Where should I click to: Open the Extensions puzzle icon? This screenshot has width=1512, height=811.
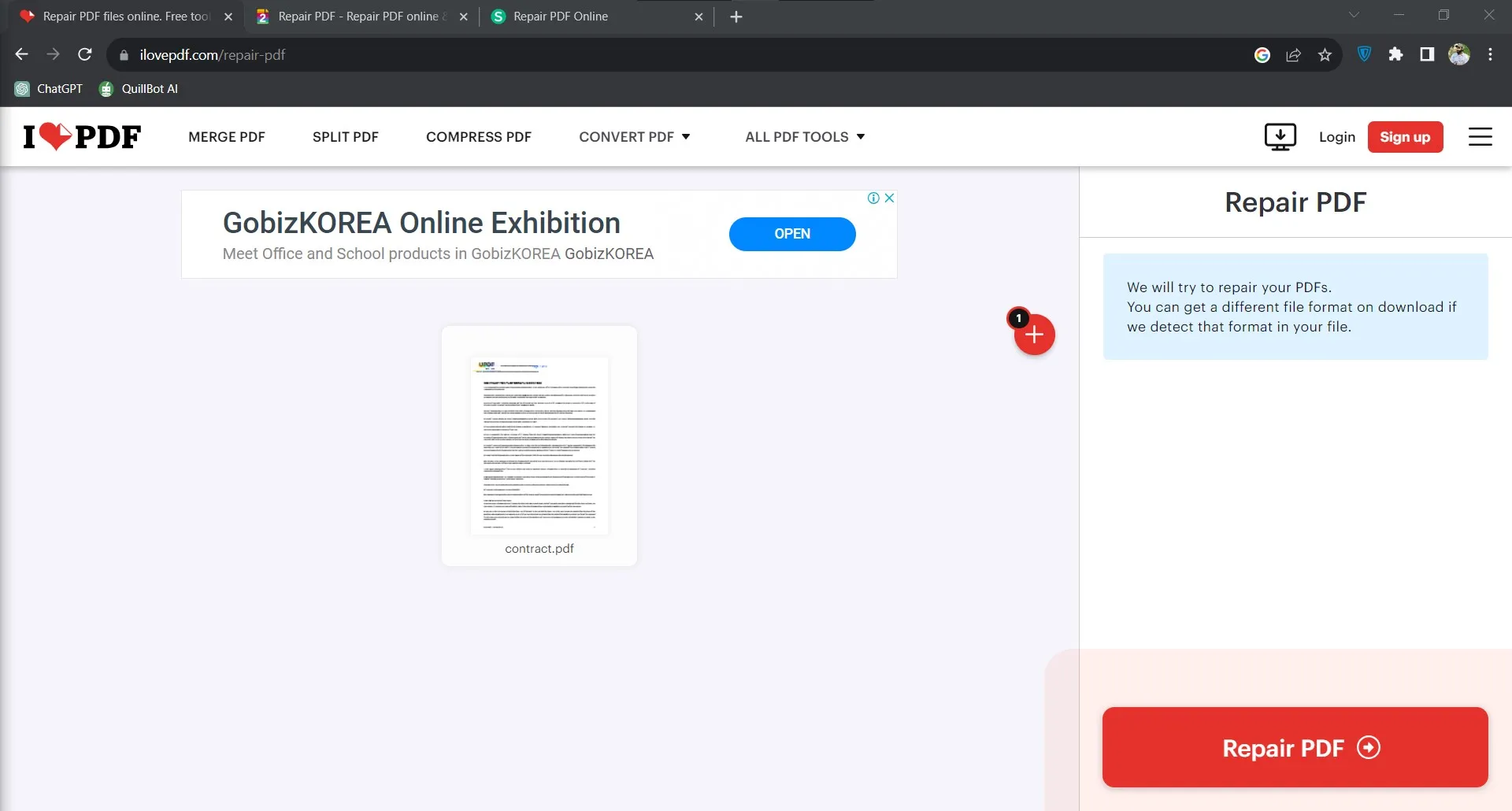[x=1395, y=54]
